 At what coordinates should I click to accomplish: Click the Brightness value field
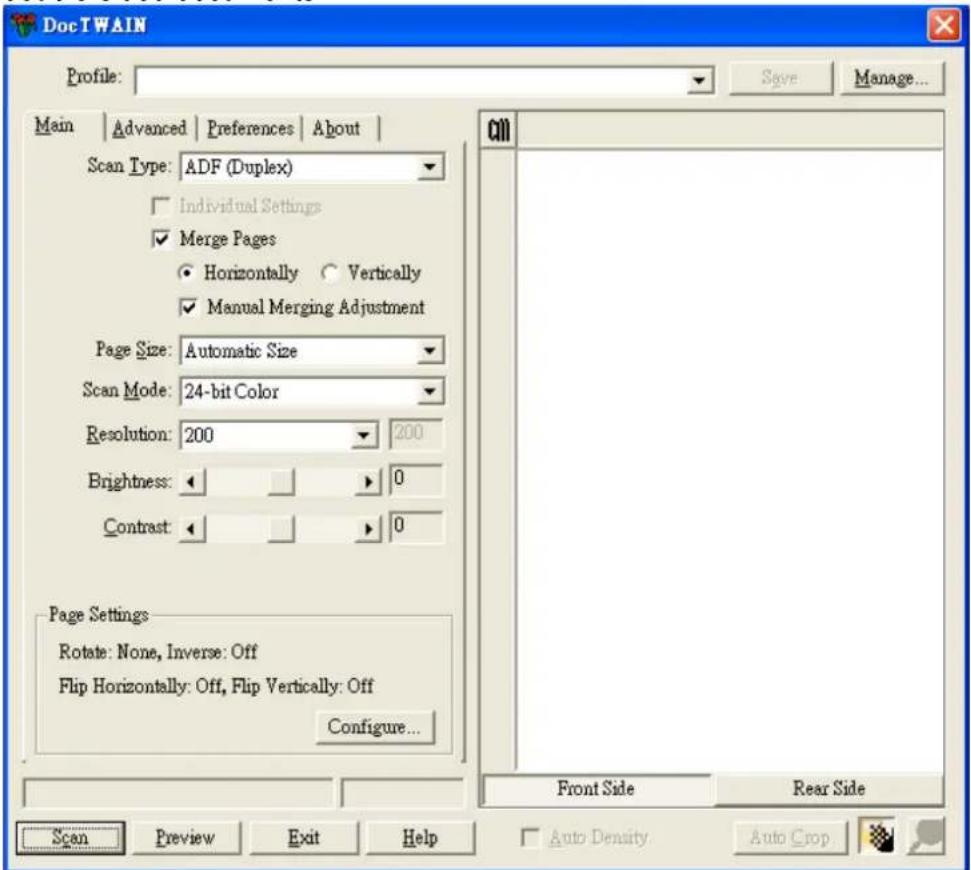click(416, 480)
